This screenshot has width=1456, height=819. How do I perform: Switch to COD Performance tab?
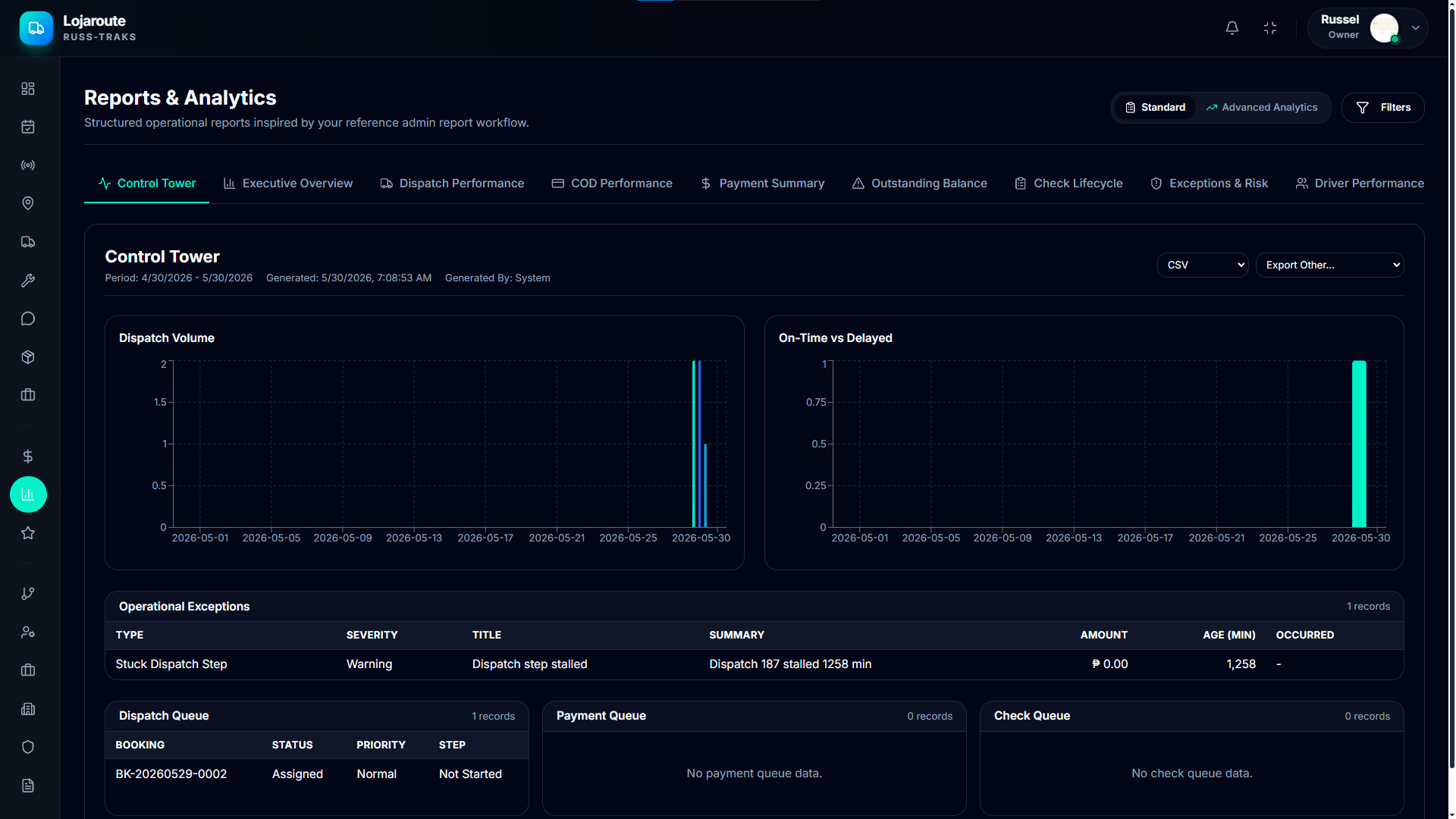[x=612, y=184]
